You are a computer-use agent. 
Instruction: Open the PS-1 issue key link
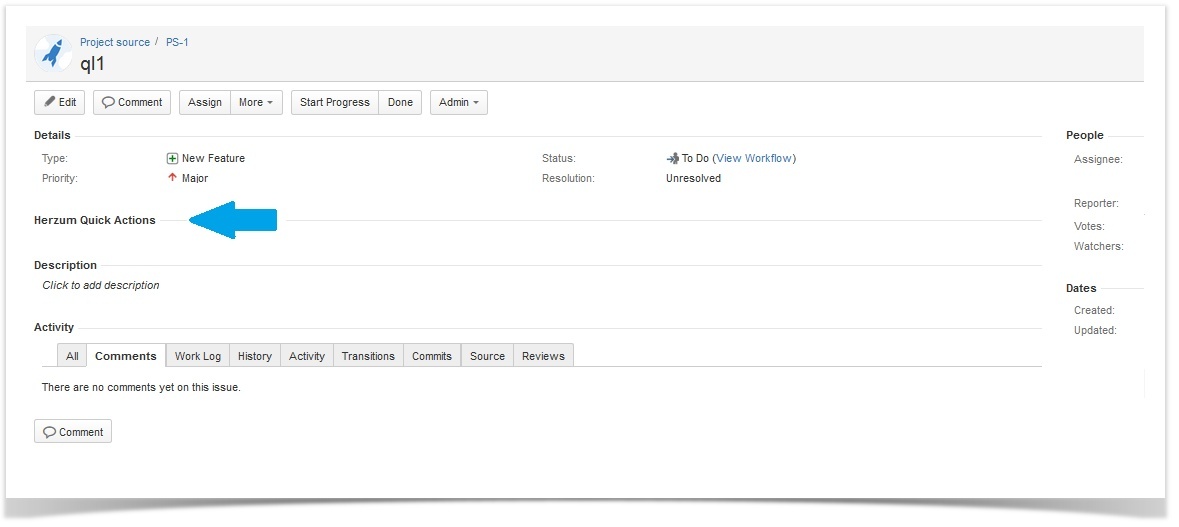(x=177, y=42)
